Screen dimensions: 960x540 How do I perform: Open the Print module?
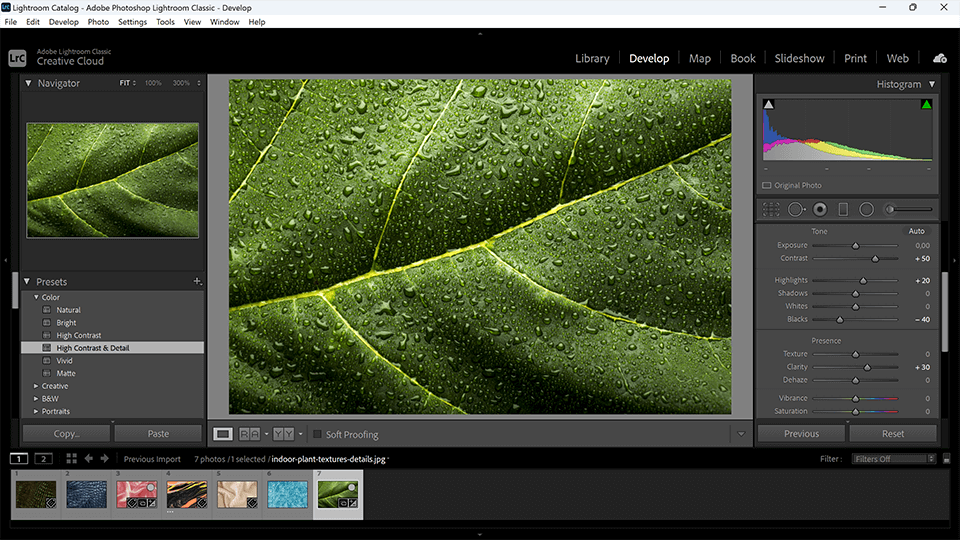coord(855,58)
